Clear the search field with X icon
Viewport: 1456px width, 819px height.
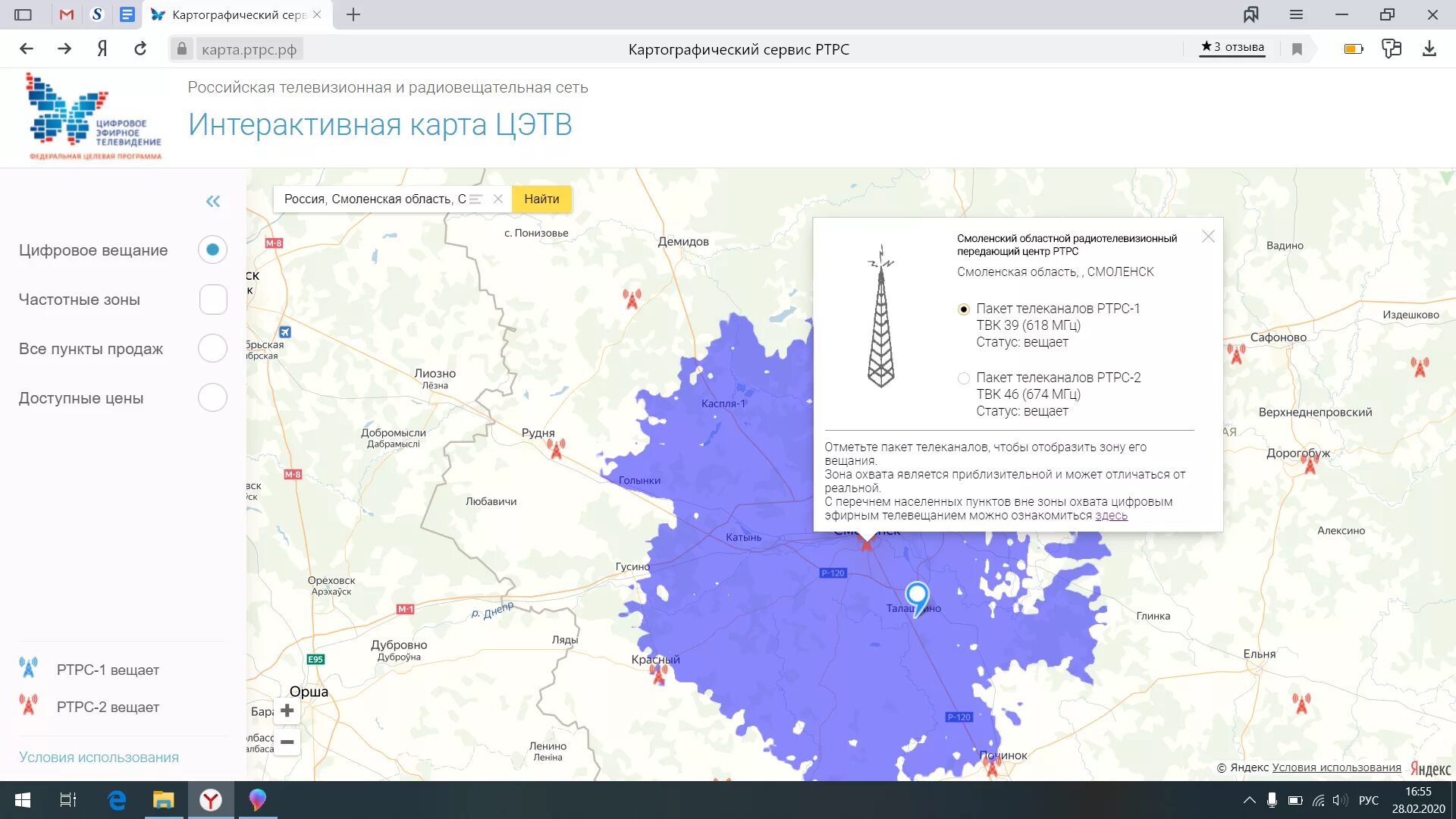point(498,199)
